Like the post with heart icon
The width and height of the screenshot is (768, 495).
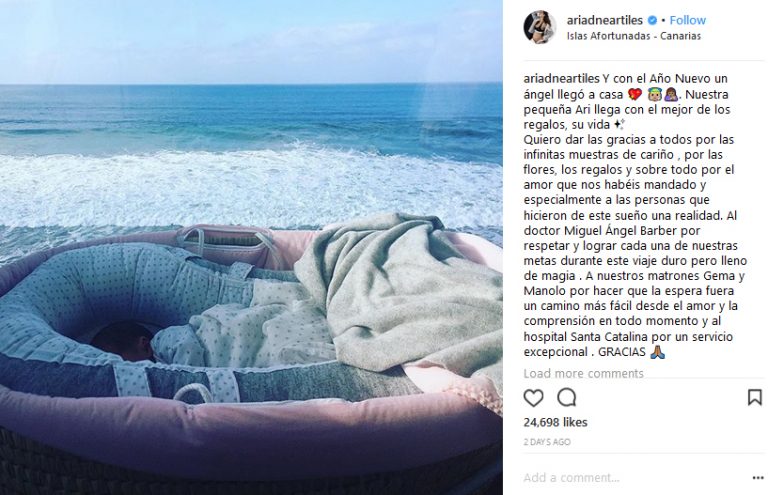(533, 398)
